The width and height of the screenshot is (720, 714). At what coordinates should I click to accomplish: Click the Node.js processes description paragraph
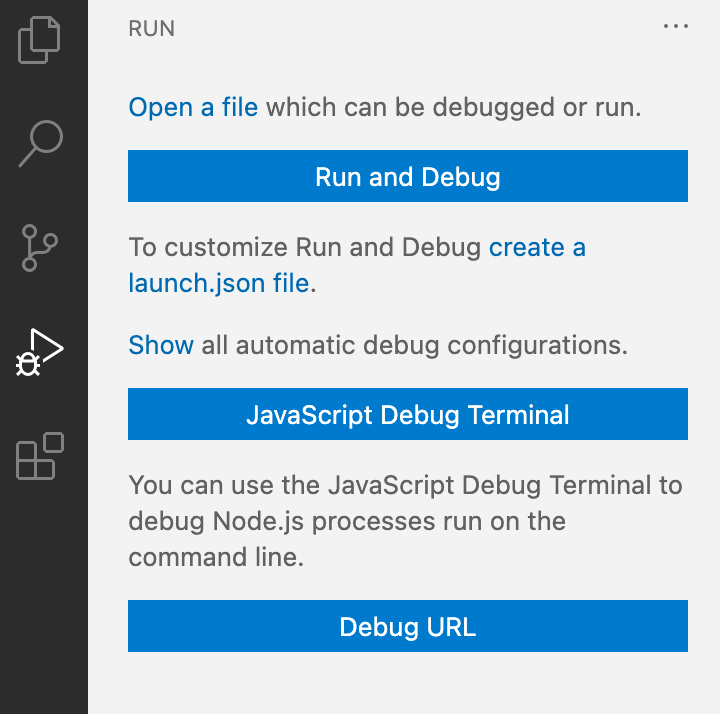405,521
